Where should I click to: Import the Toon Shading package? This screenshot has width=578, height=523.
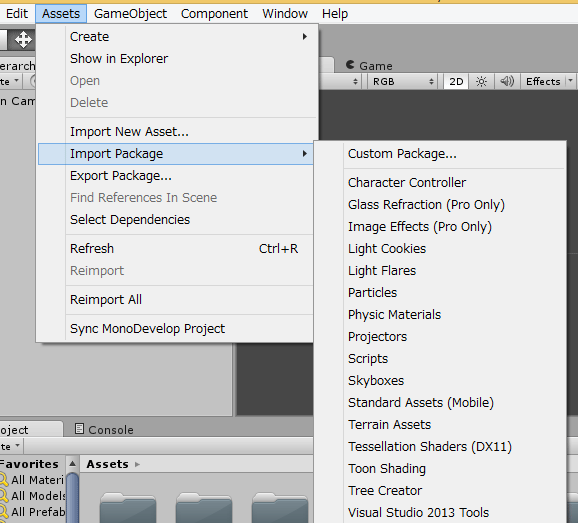[x=440, y=469]
